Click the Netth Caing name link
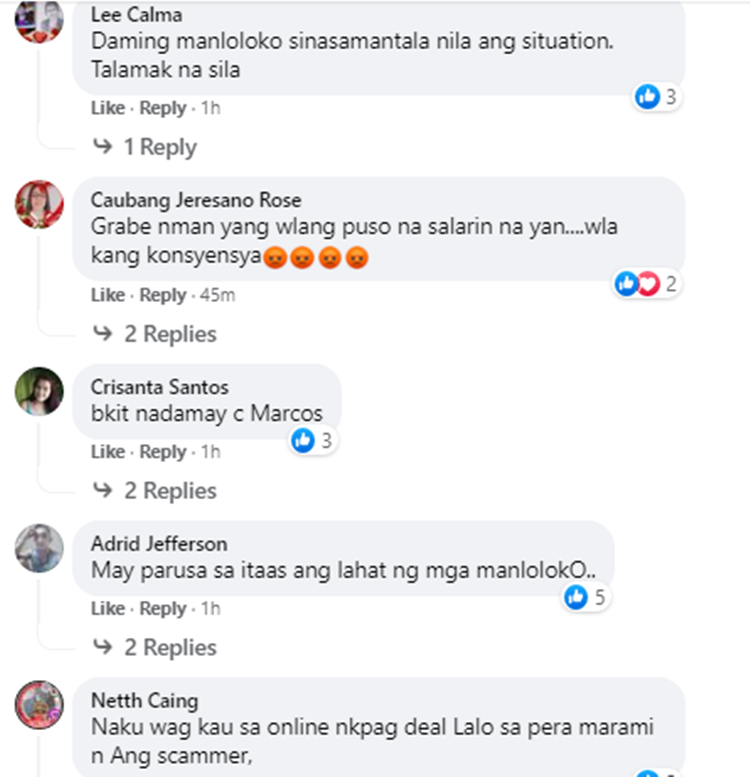This screenshot has width=750, height=777. [145, 700]
